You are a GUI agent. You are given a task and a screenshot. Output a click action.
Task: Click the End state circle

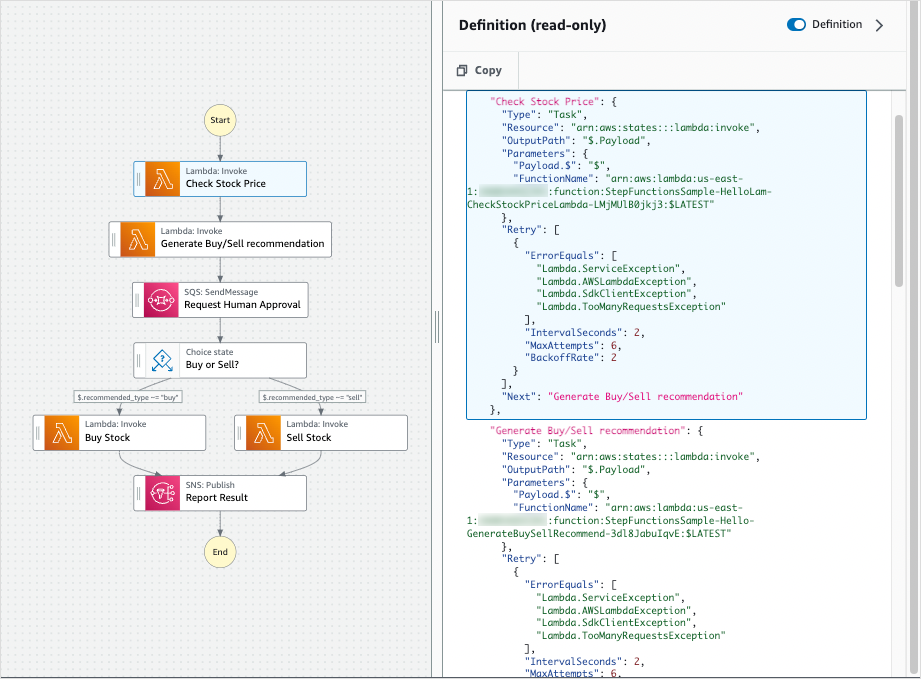(219, 552)
